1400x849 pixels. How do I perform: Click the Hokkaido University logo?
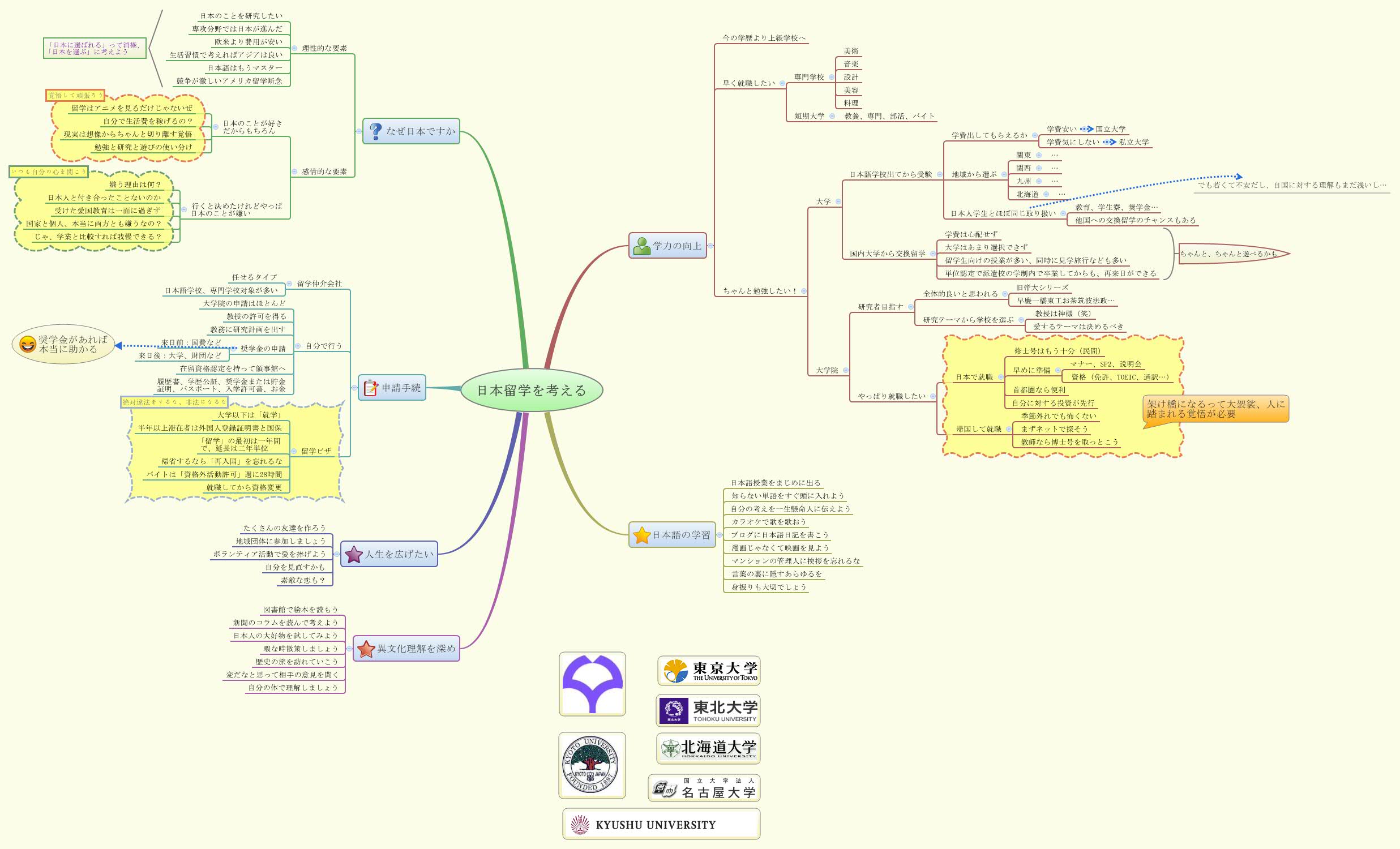709,749
